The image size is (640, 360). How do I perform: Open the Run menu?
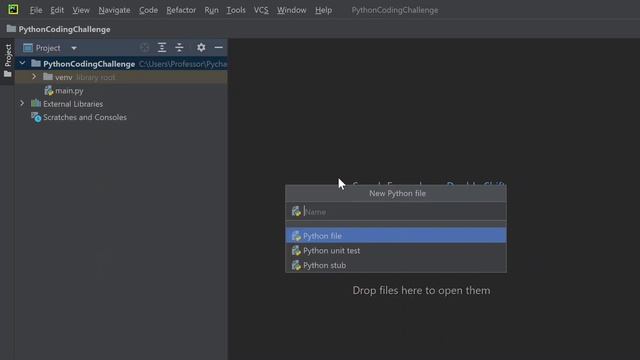coord(211,10)
